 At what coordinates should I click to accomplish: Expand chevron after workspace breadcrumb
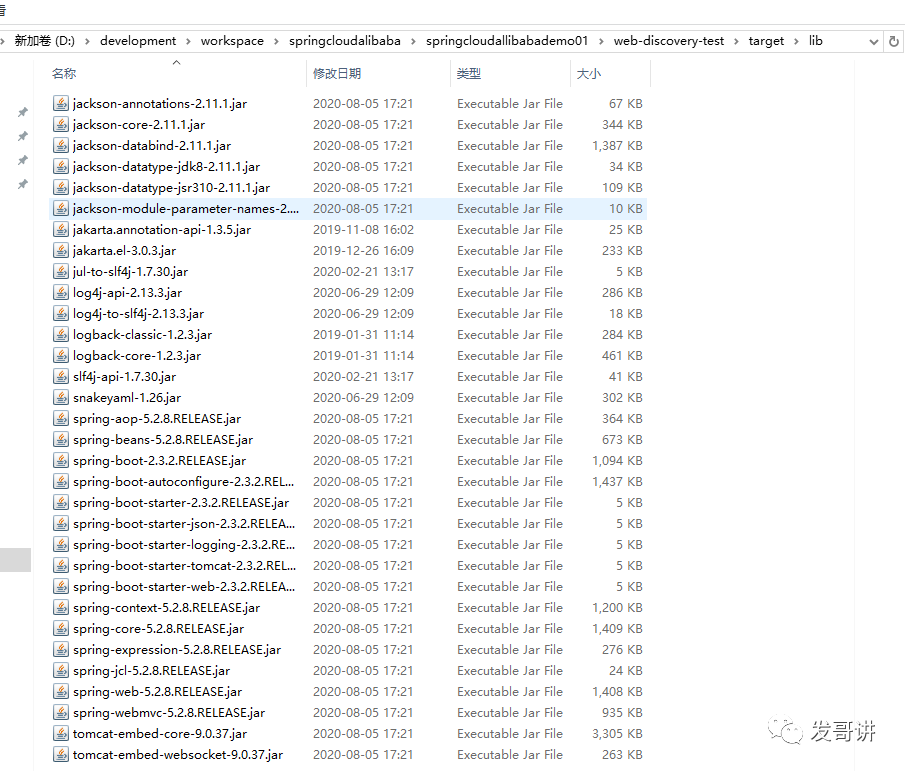coord(276,42)
